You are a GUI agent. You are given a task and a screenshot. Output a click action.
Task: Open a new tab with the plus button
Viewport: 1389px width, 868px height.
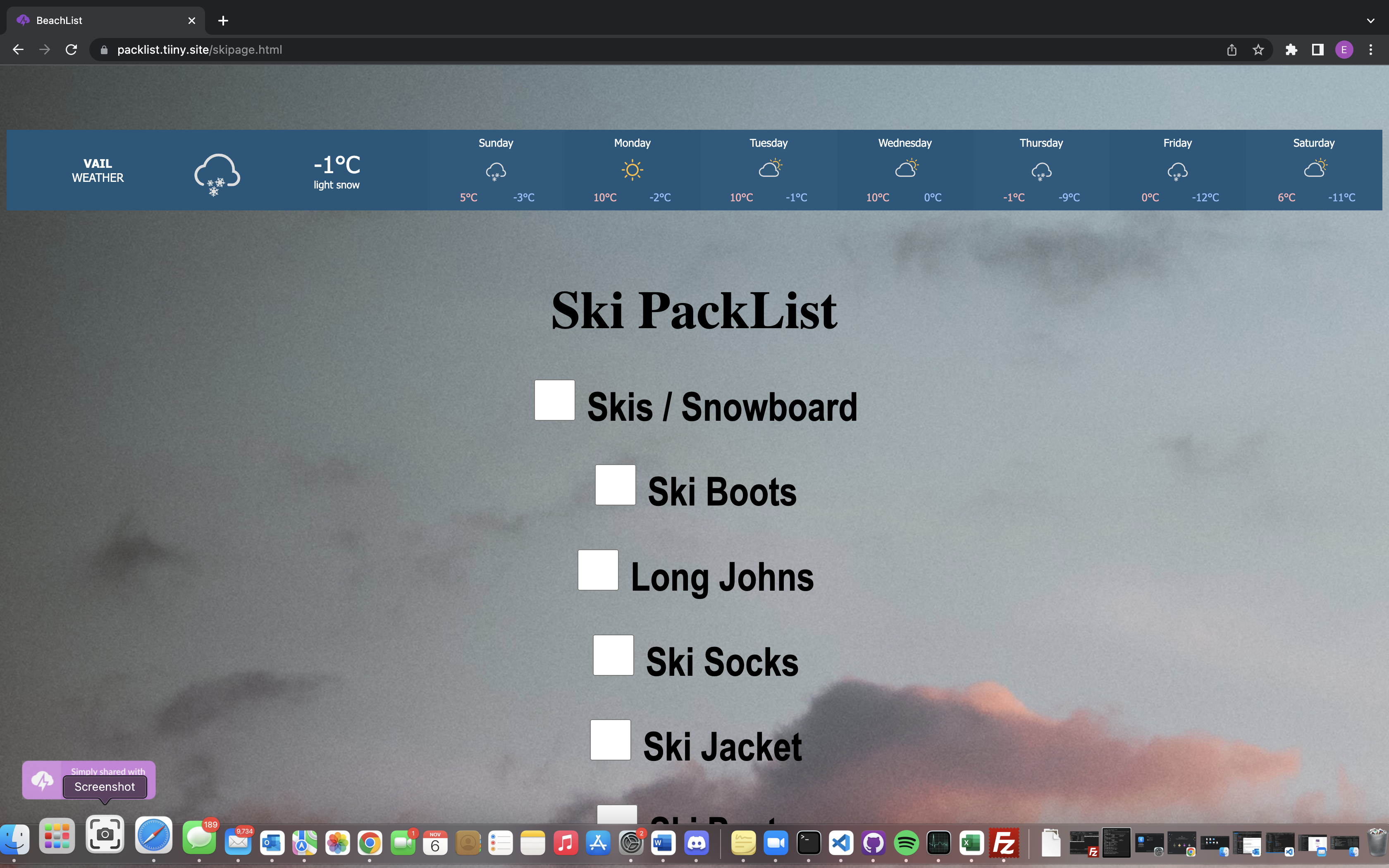[x=223, y=21]
